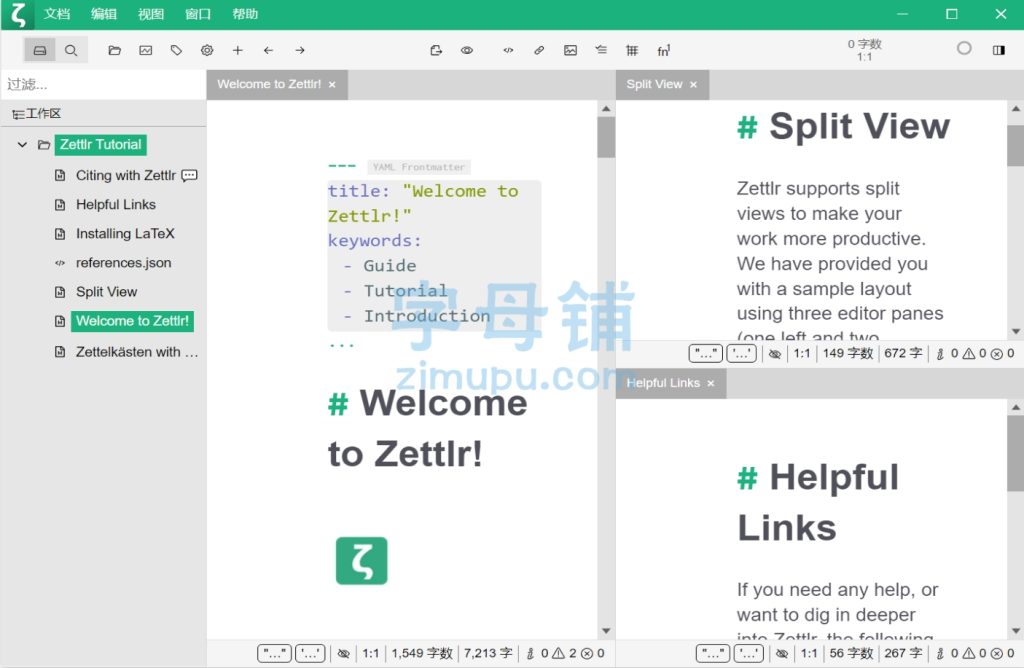Screen dimensions: 1024x668
Task: Click the Zettlr logo image in document
Action: 362,560
